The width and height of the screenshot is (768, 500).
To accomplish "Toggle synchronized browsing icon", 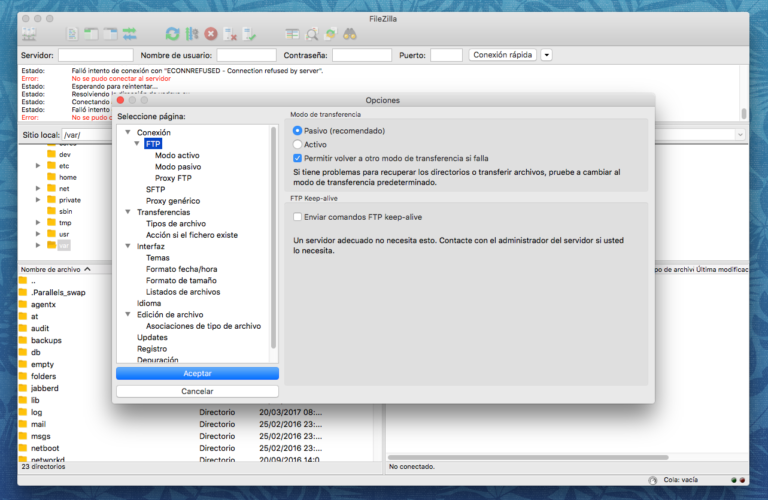I will (331, 34).
